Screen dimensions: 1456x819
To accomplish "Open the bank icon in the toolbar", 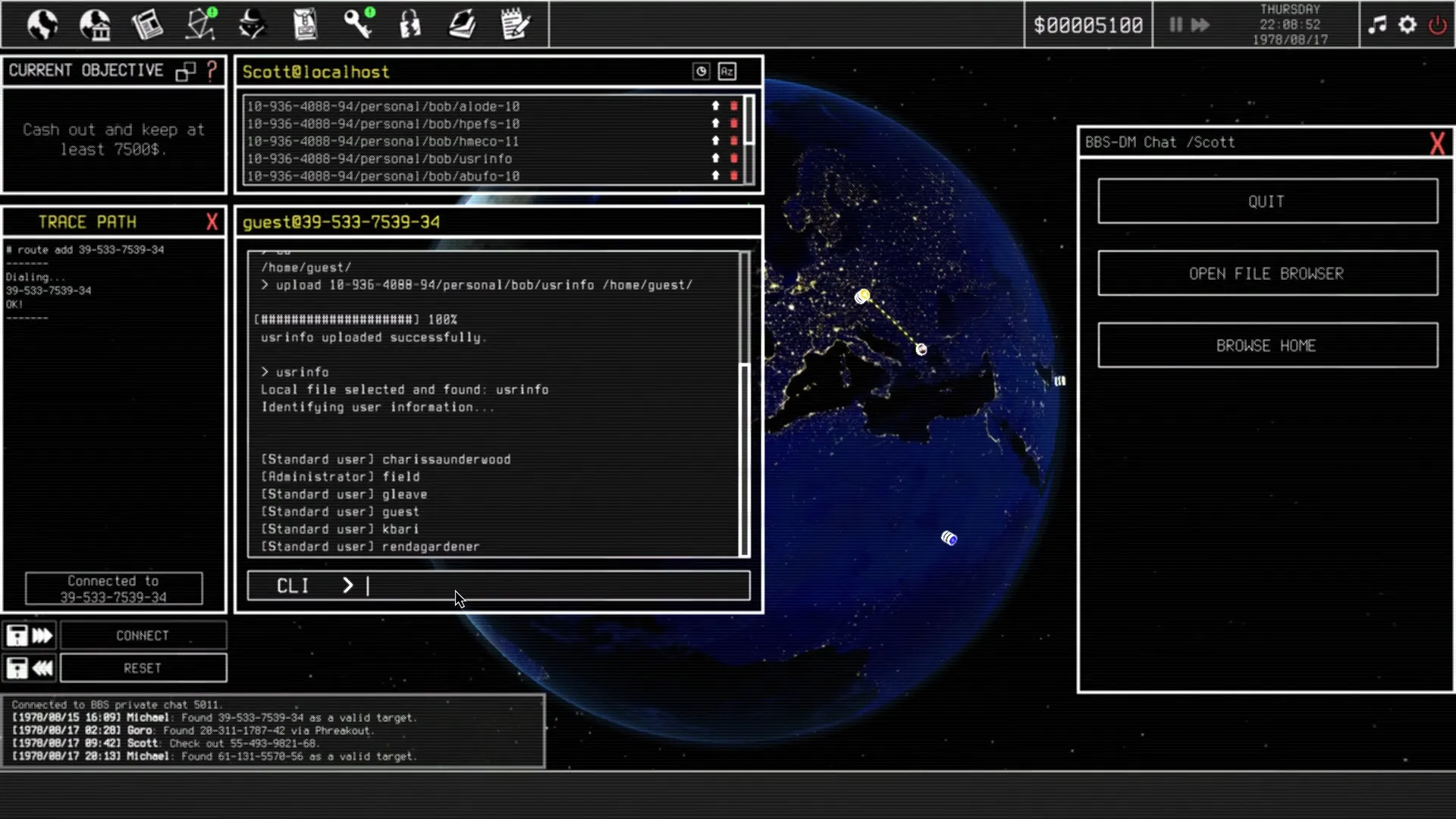I will coord(96,24).
